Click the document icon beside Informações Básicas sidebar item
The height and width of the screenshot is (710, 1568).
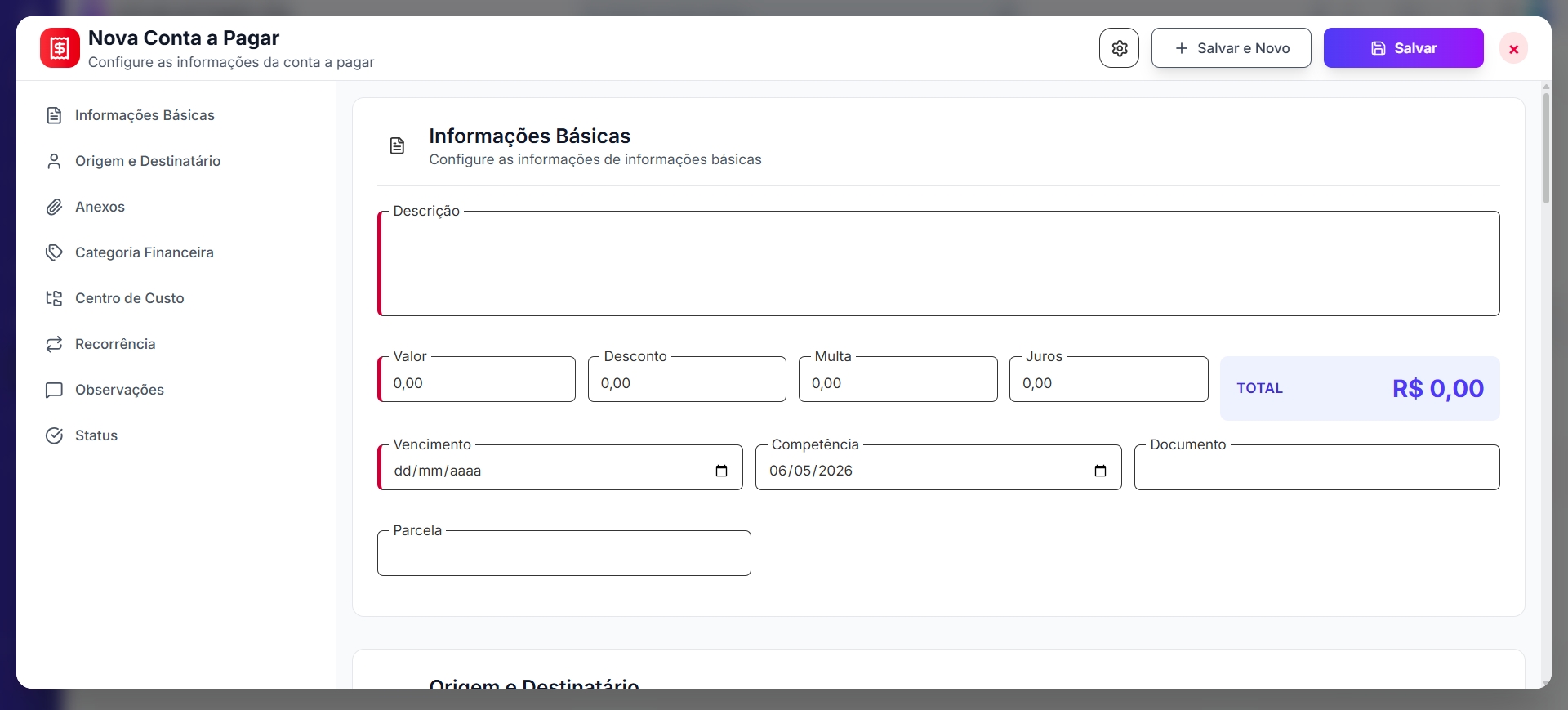tap(54, 115)
